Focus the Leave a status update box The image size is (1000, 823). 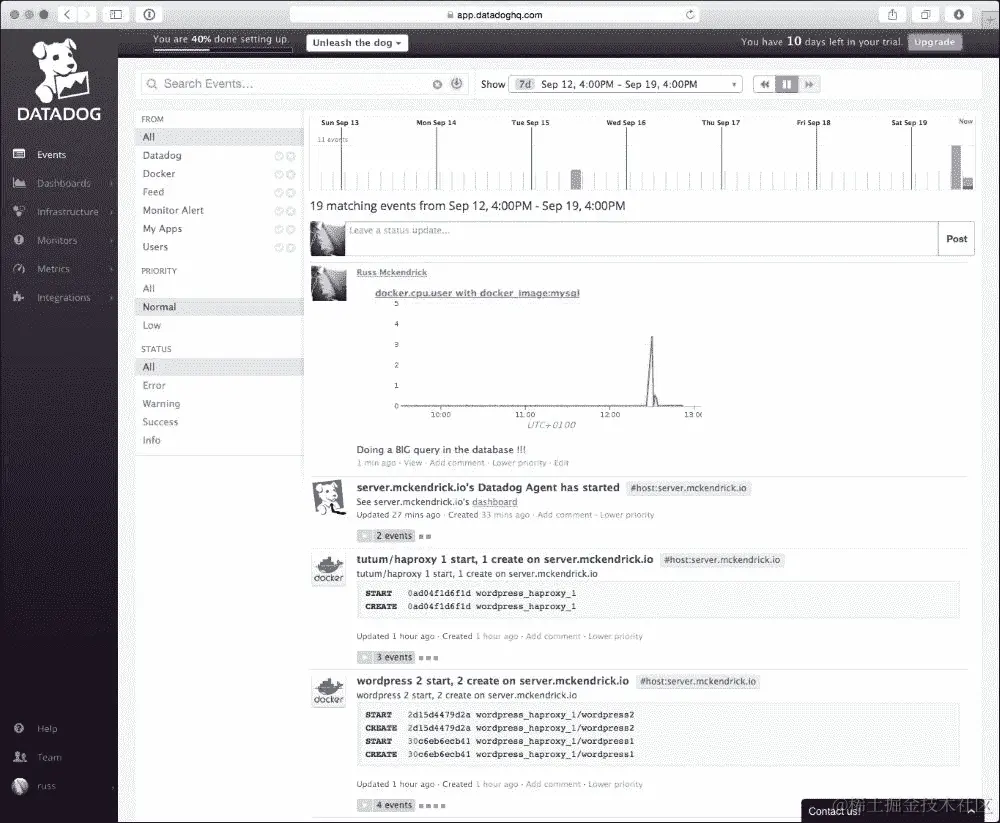point(642,239)
